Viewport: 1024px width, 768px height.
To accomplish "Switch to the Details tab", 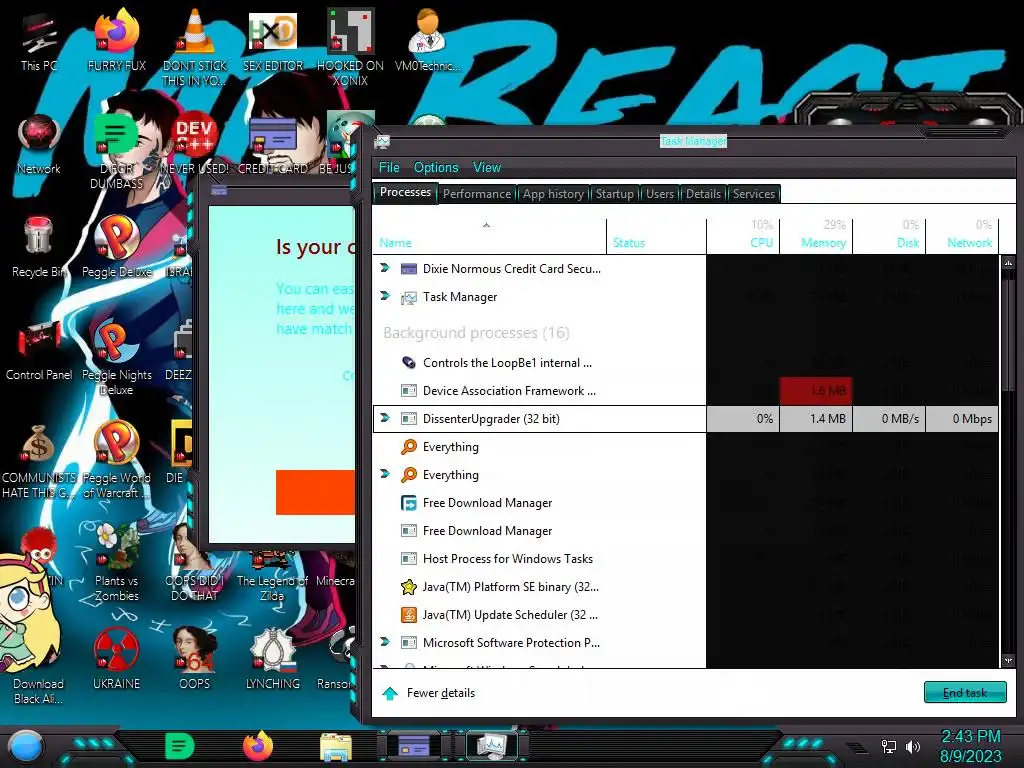I will 703,194.
